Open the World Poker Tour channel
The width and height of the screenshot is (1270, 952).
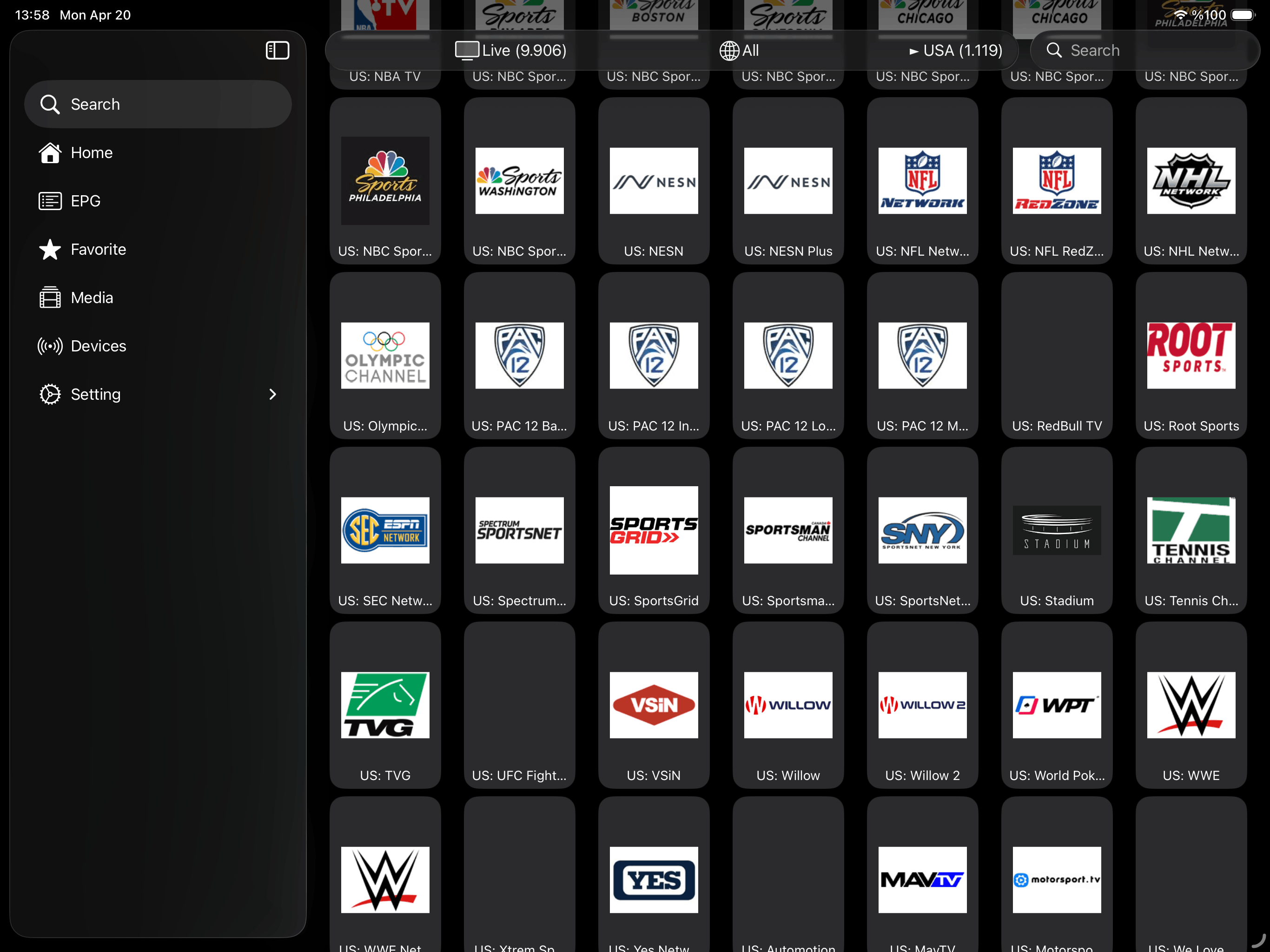point(1057,705)
